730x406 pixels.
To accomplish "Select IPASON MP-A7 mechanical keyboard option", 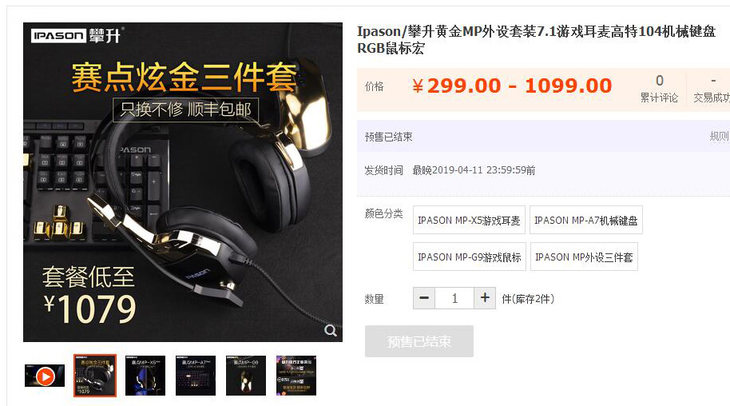I will coord(586,220).
